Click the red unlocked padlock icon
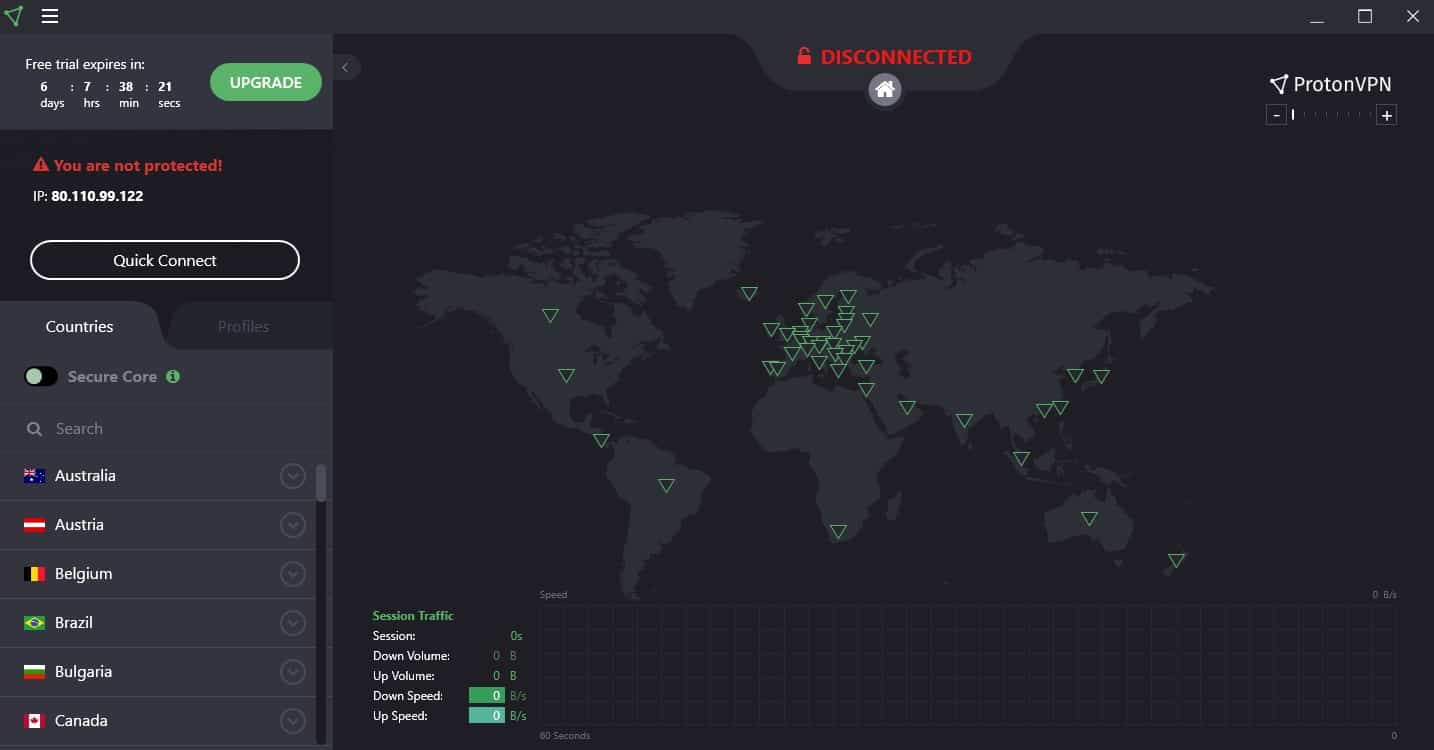The width and height of the screenshot is (1434, 750). [804, 56]
